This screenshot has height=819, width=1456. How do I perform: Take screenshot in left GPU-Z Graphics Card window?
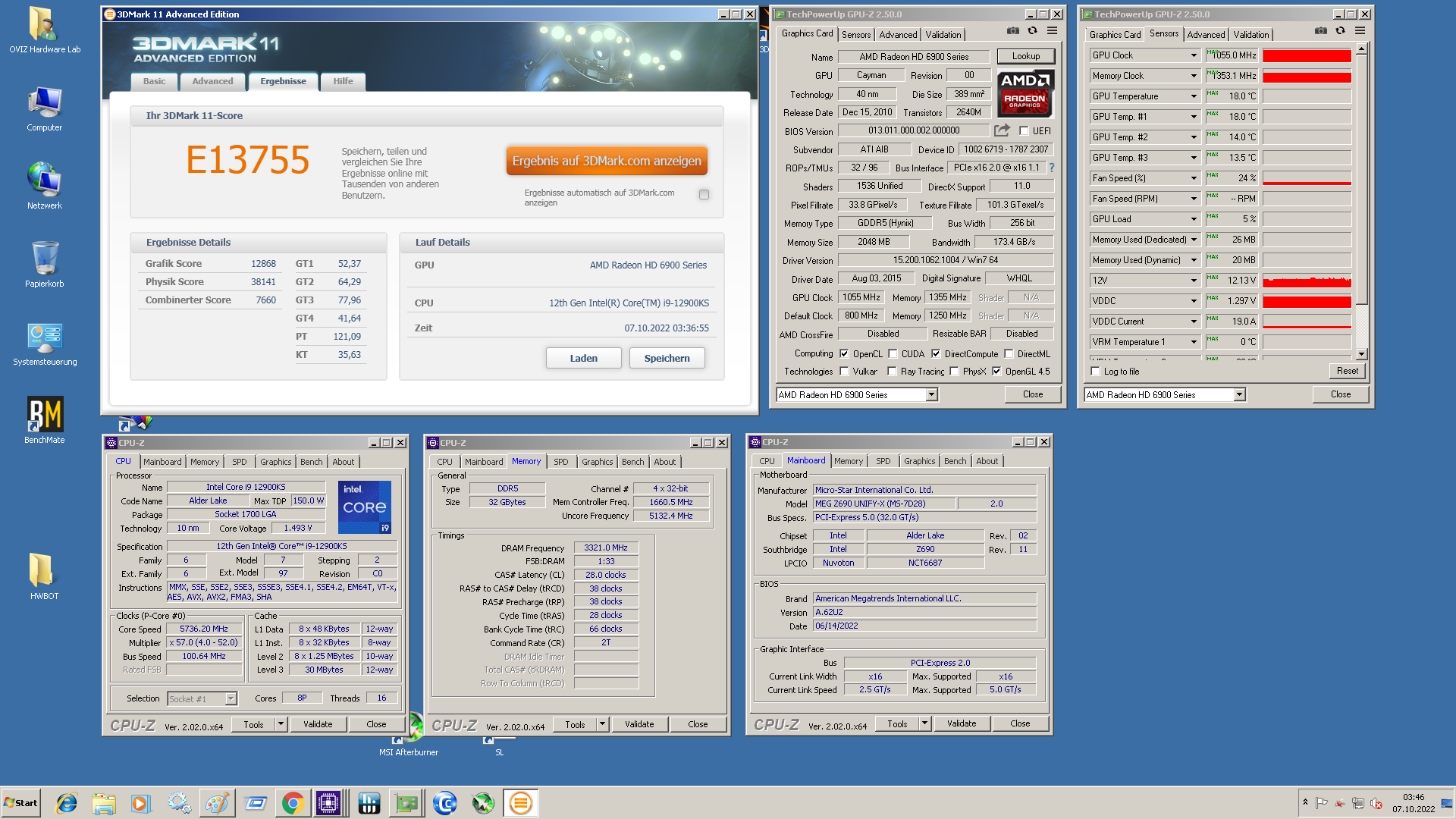point(1013,31)
